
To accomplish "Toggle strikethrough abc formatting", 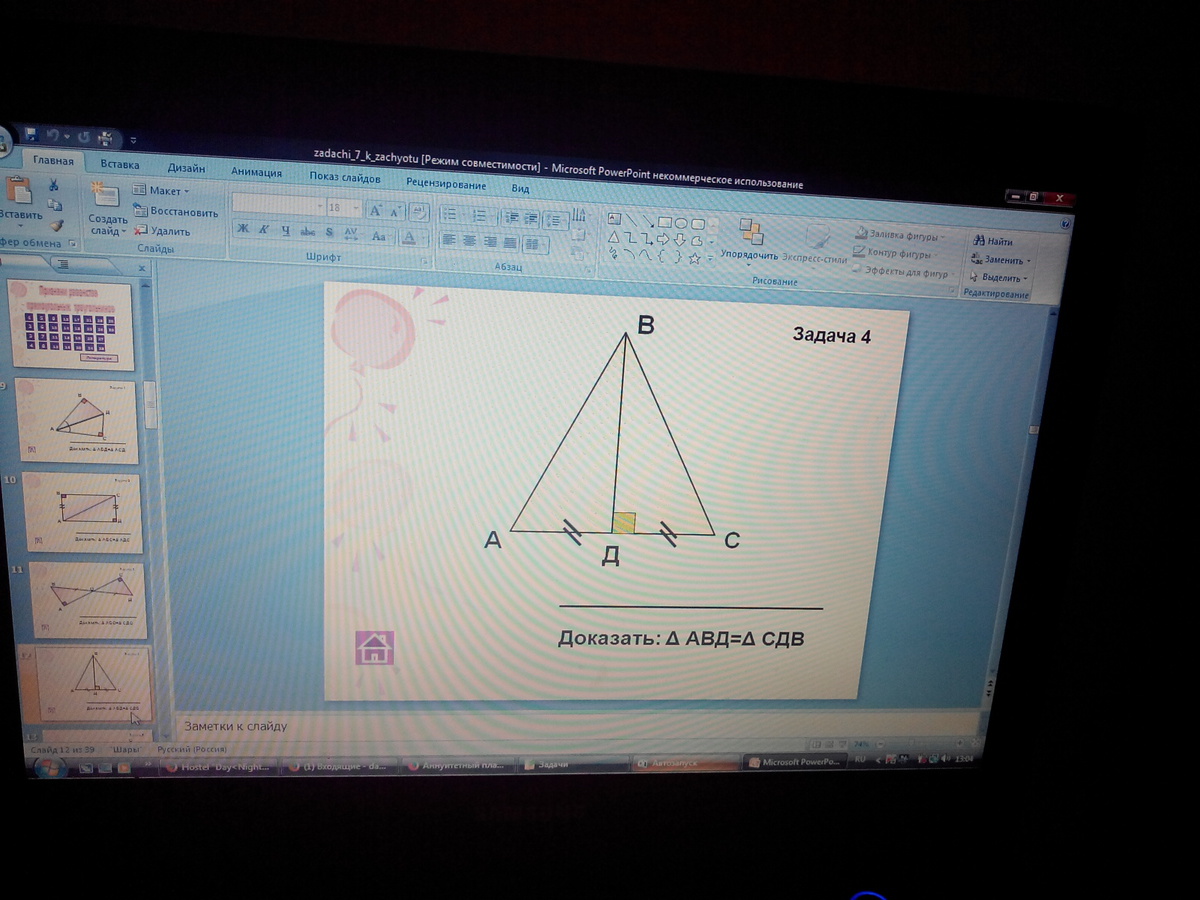I will click(308, 232).
